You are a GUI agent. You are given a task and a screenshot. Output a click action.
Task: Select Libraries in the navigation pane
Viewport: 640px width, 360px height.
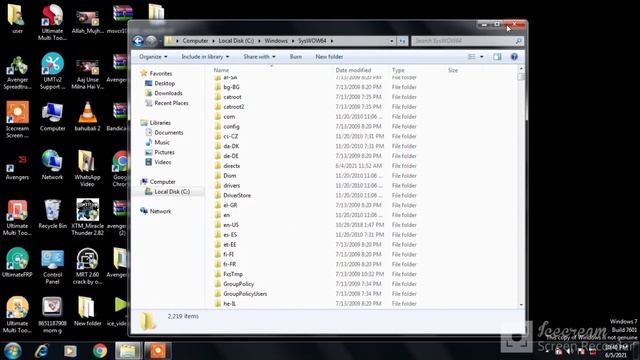point(156,122)
